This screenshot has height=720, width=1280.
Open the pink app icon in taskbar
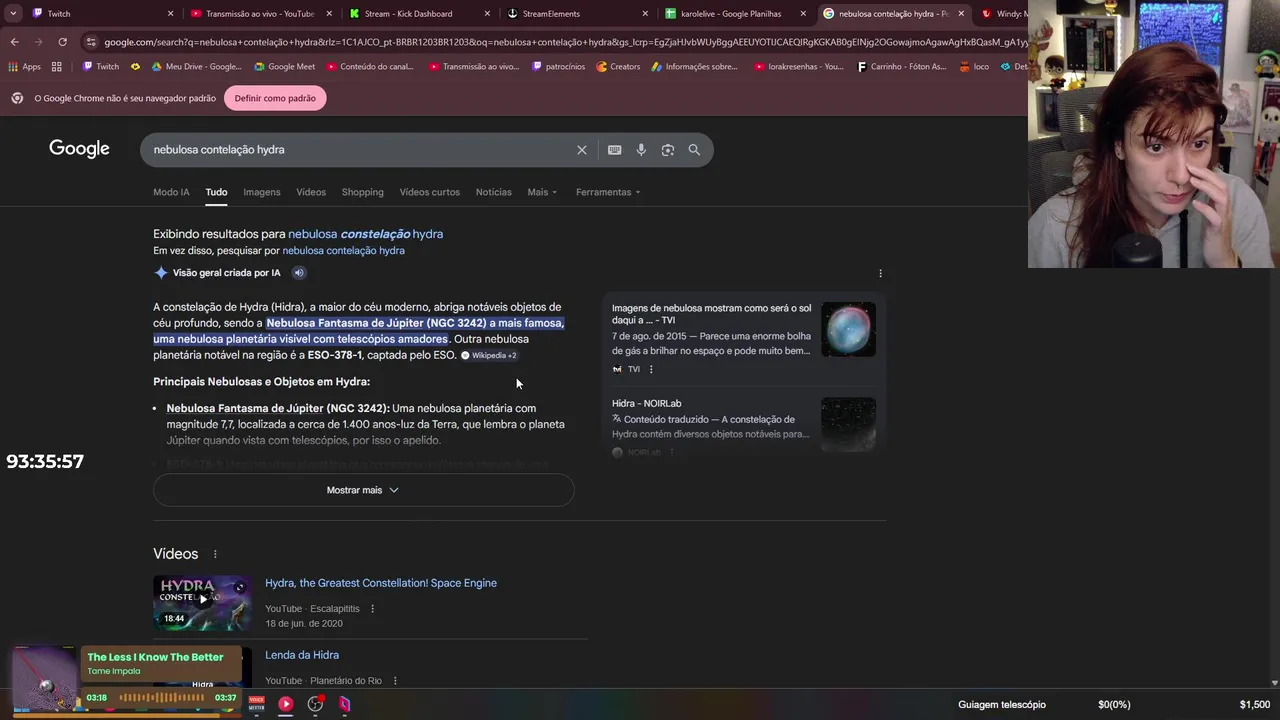click(344, 704)
